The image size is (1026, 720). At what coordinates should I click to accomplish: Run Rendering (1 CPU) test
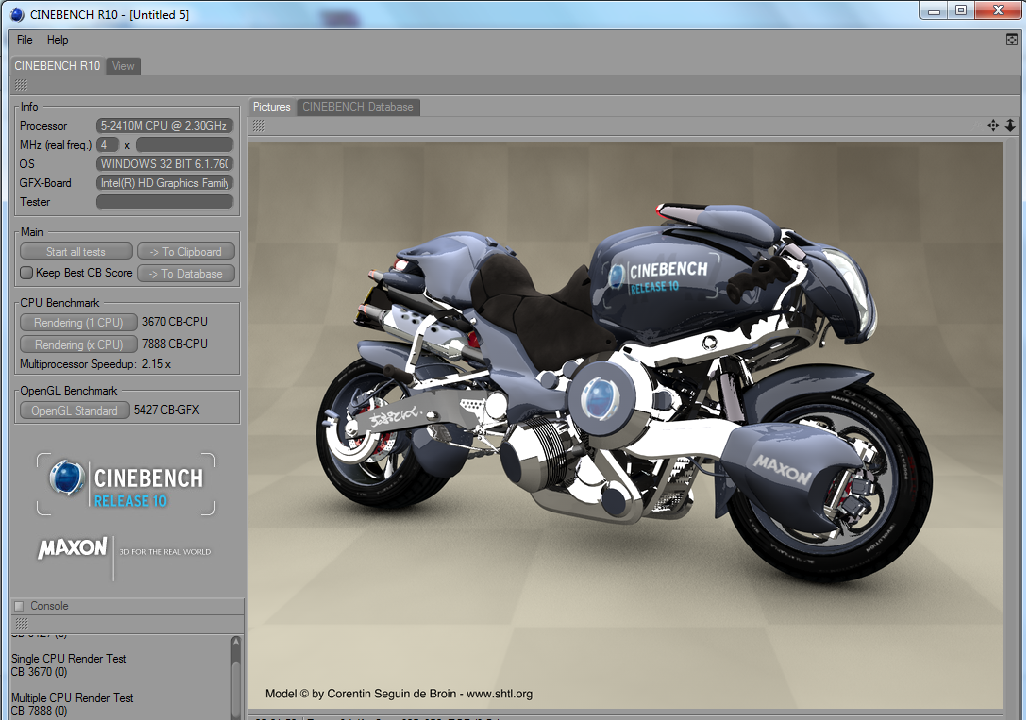click(79, 323)
